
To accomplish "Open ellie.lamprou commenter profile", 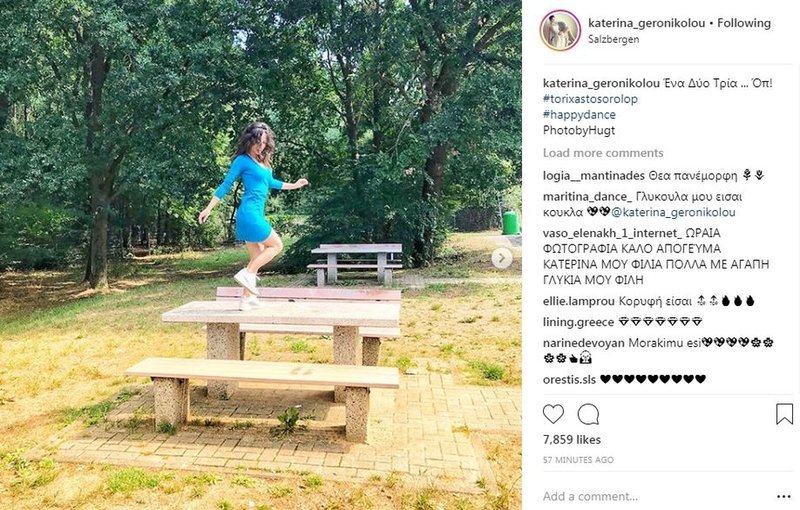I will (579, 301).
